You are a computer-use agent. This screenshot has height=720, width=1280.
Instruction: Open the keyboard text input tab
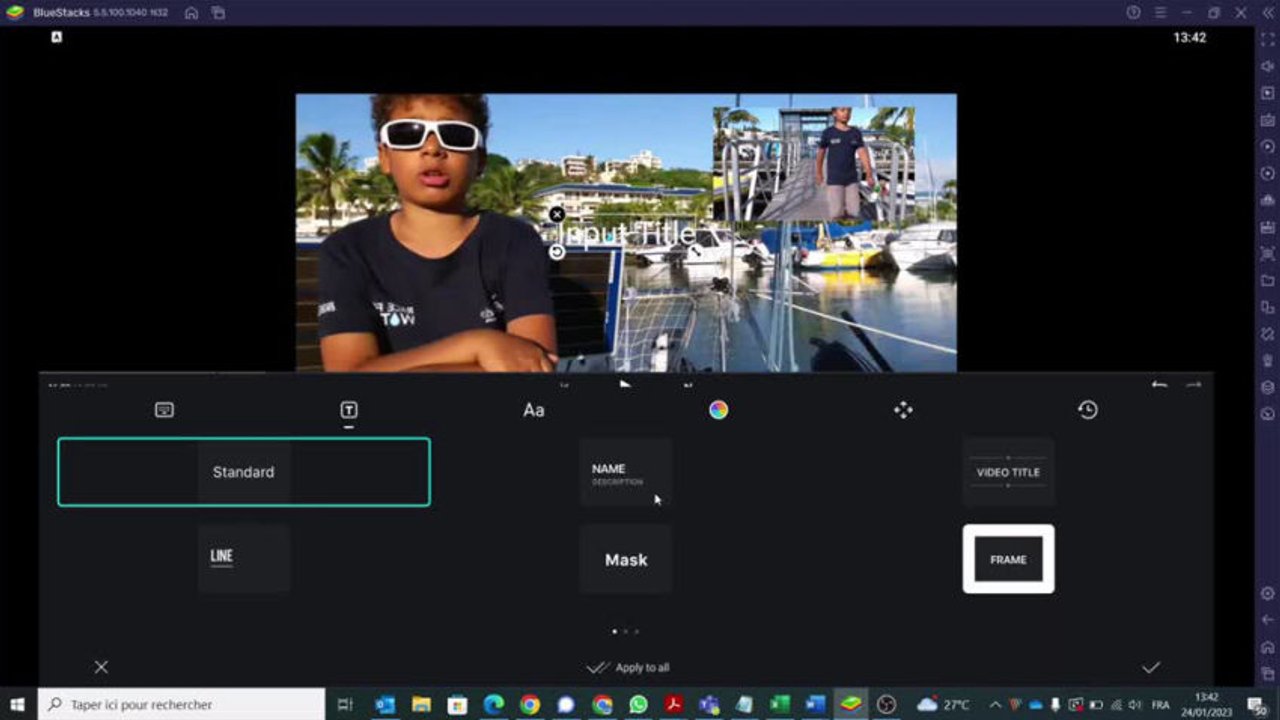[165, 410]
